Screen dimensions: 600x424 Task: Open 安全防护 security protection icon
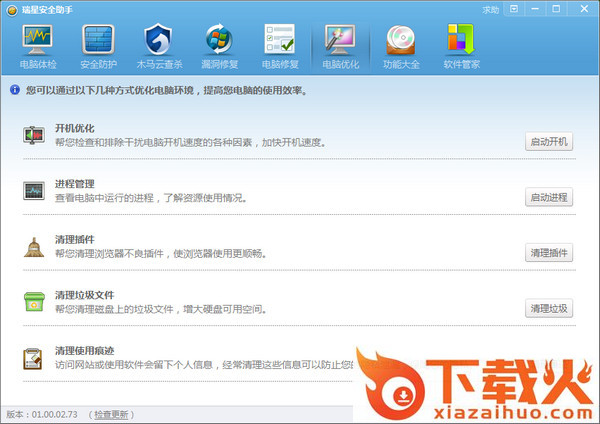click(98, 39)
